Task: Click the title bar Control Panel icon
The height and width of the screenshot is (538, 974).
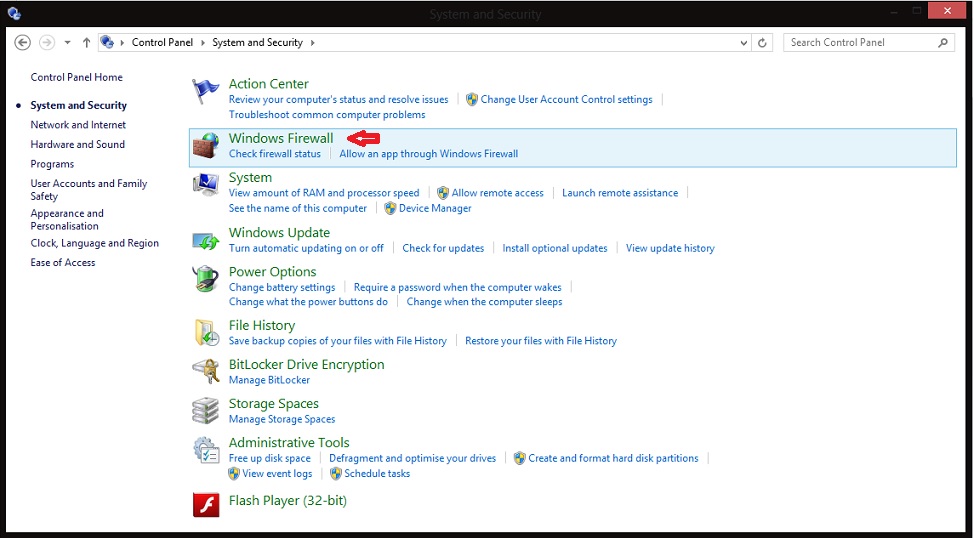Action: pyautogui.click(x=14, y=13)
